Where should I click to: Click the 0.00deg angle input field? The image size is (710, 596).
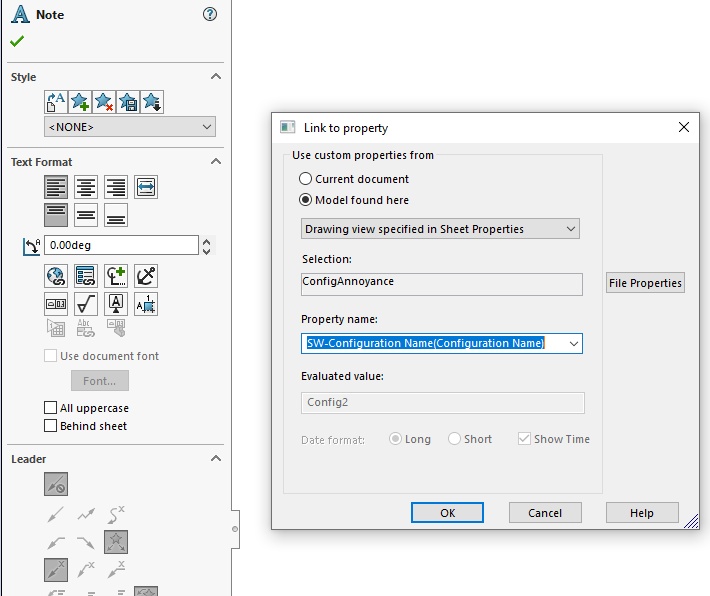pos(121,245)
